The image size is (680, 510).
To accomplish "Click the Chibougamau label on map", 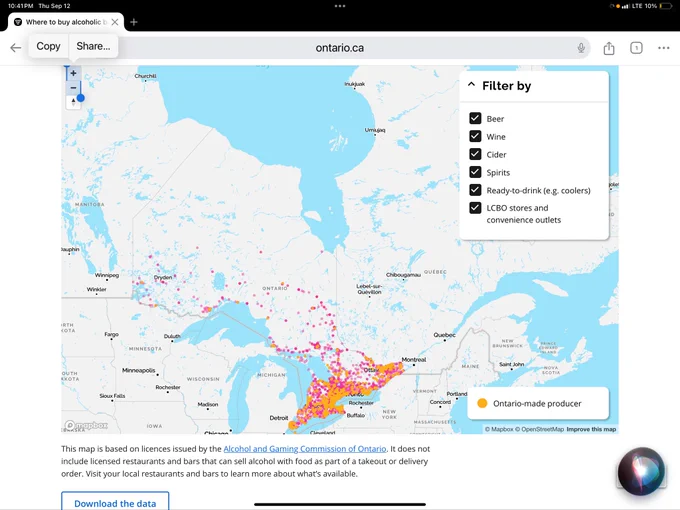I will coord(403,275).
